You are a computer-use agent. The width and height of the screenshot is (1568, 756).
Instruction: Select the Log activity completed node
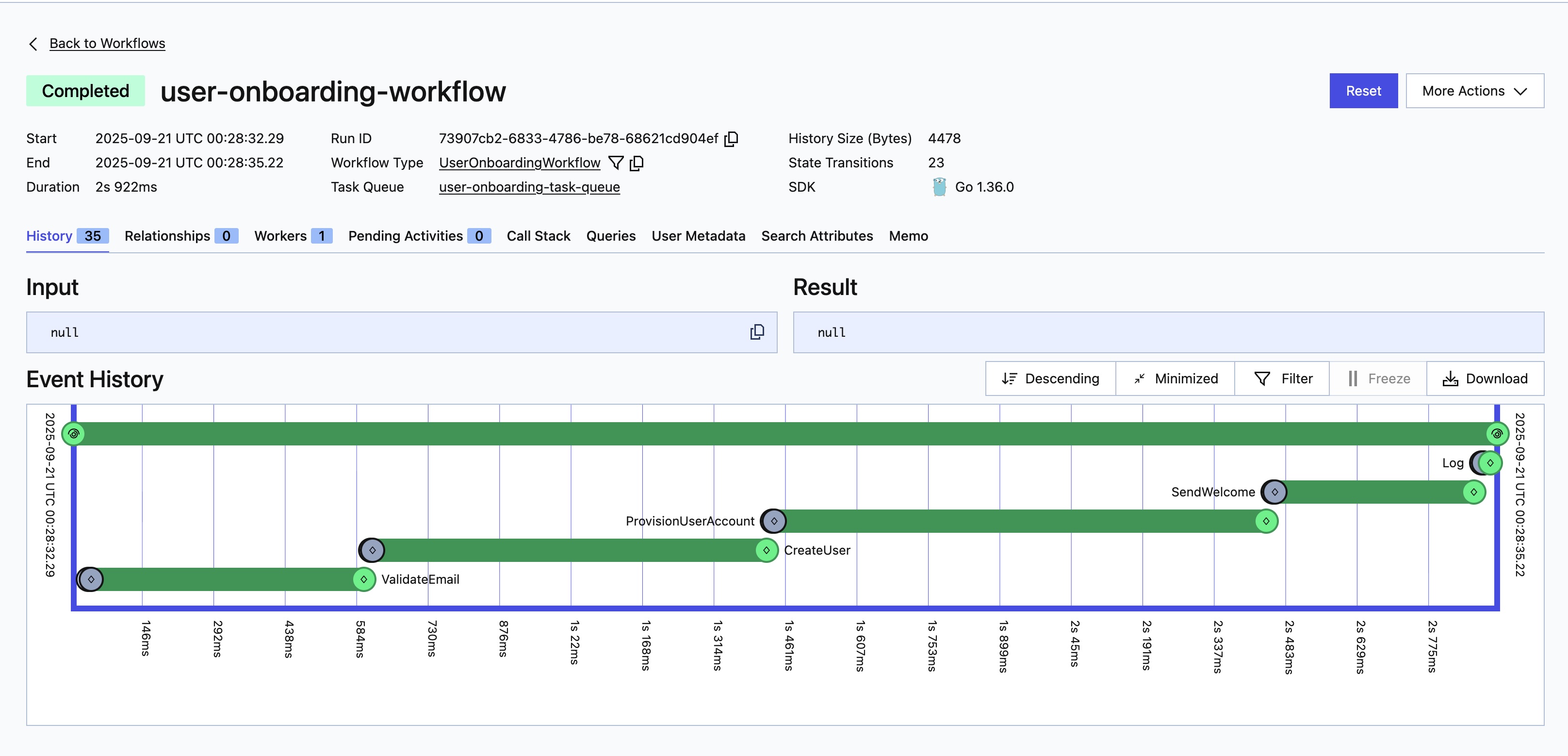pyautogui.click(x=1490, y=462)
